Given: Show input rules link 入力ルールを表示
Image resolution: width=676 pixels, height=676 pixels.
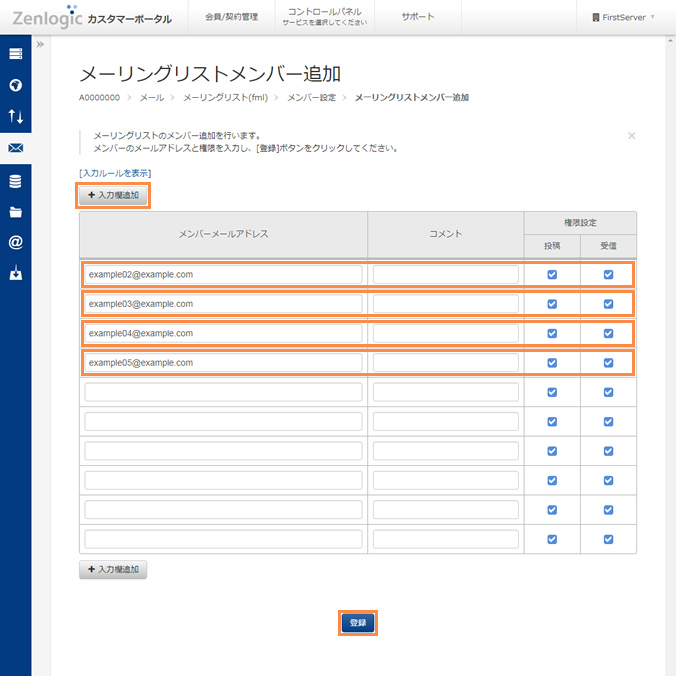Looking at the screenshot, I should point(115,173).
